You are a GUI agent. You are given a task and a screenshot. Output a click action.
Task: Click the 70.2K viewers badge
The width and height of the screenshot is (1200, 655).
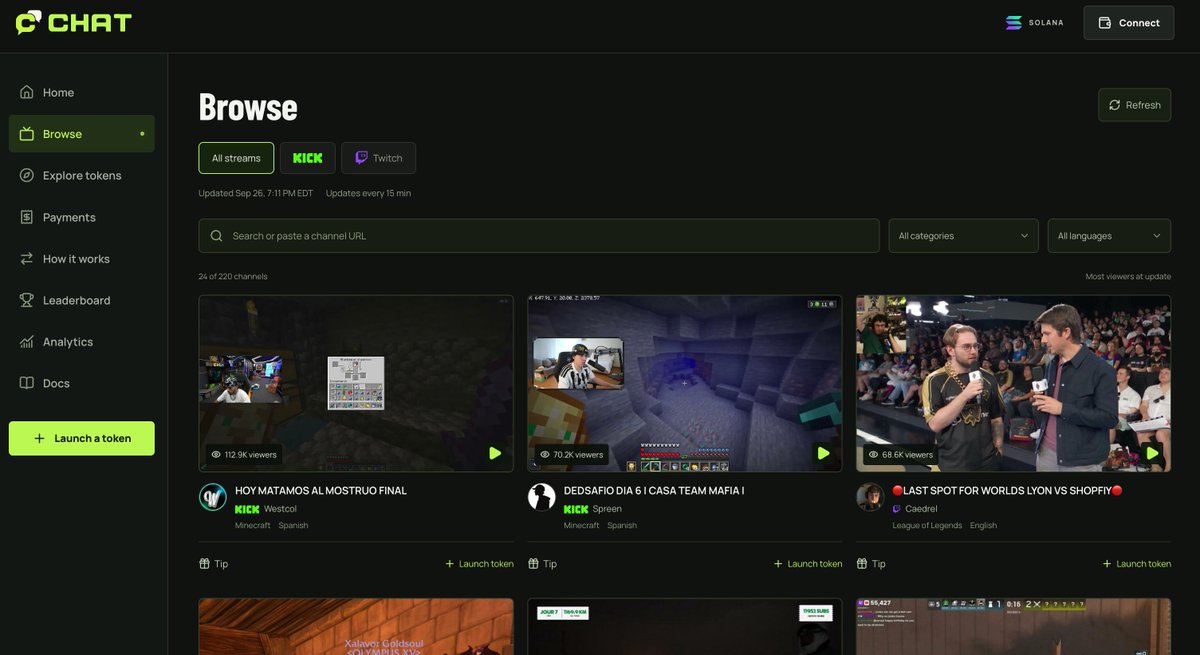click(572, 454)
